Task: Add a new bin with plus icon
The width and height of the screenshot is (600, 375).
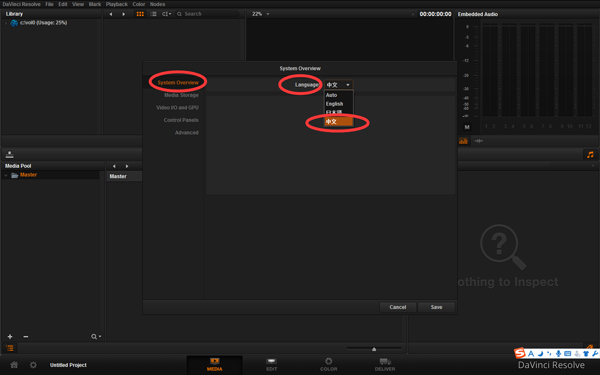Action: (10, 337)
